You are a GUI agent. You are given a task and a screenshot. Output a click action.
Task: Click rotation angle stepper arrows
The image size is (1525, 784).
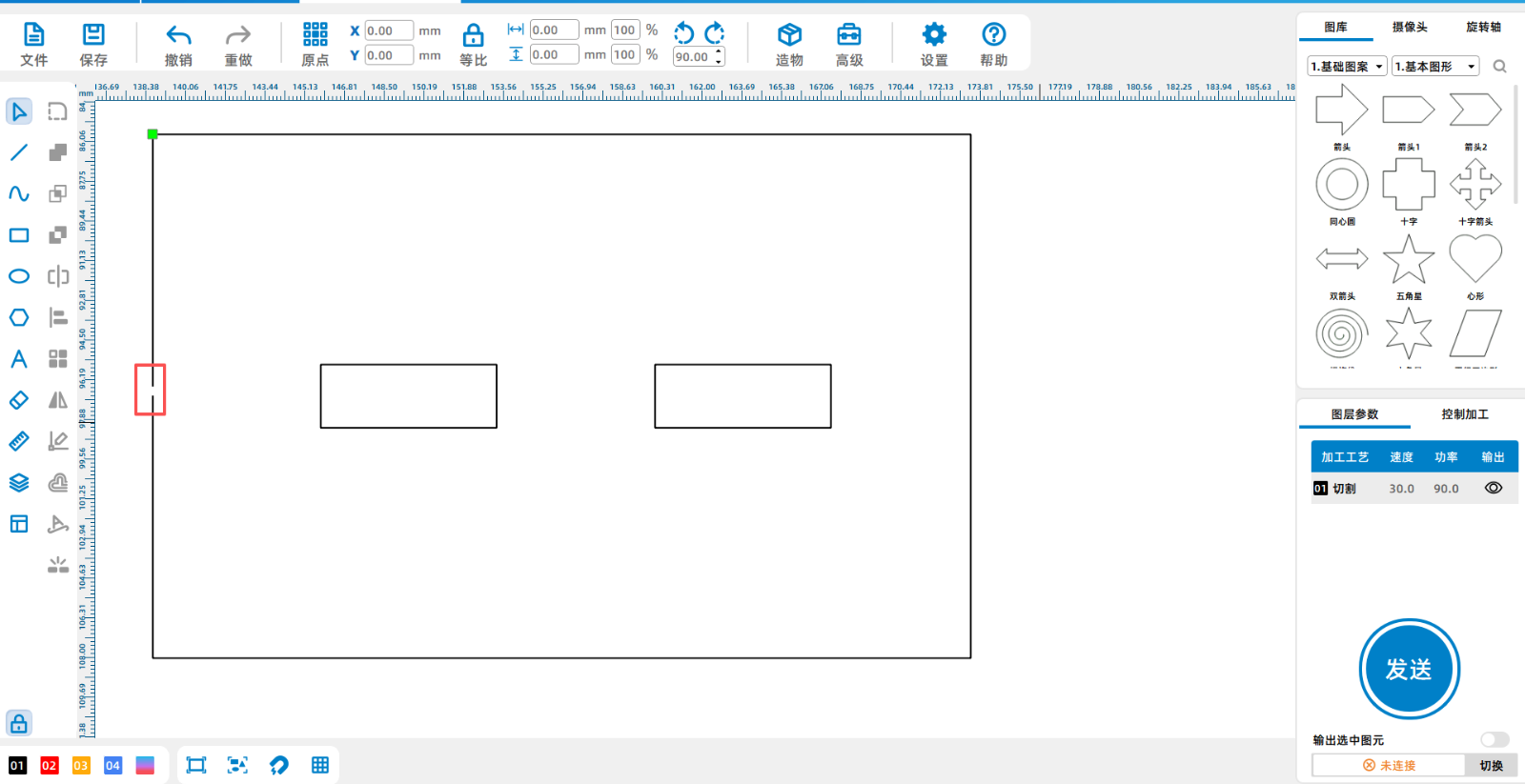719,57
